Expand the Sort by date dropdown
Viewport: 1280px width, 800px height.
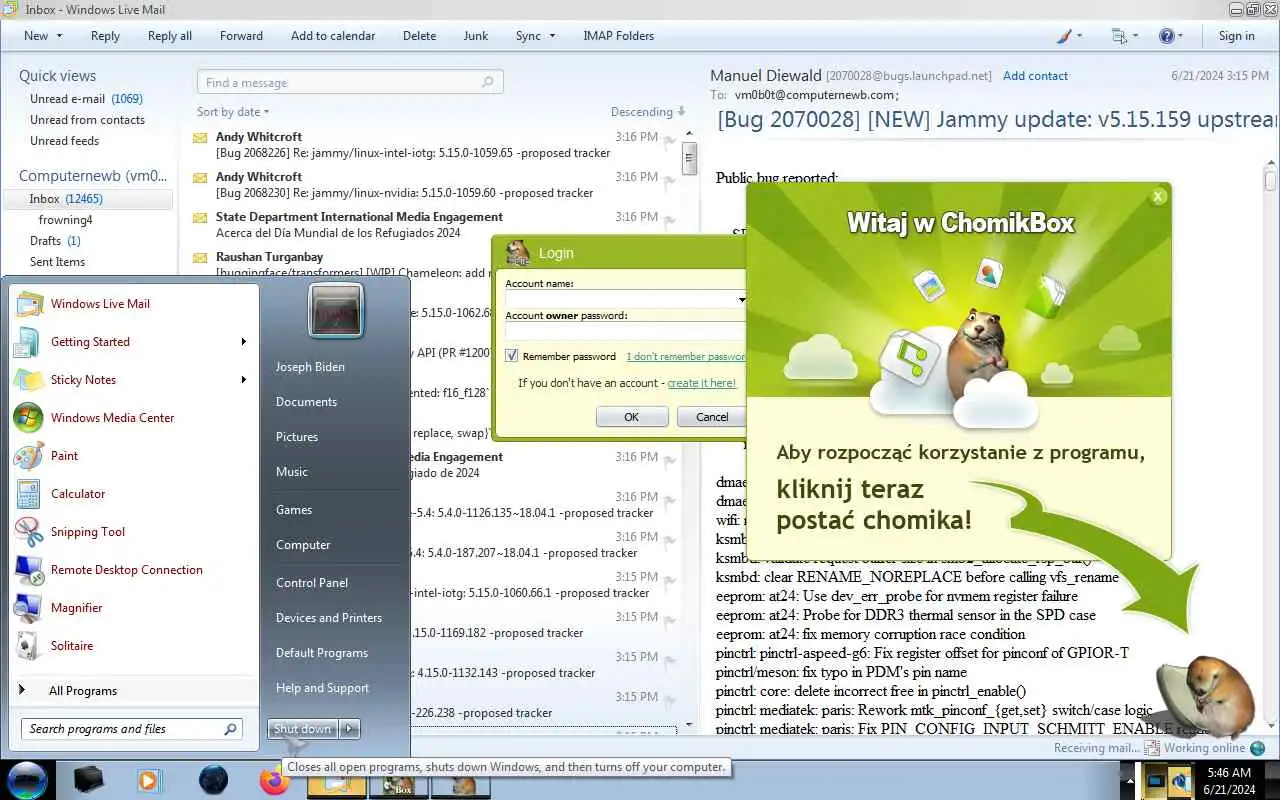233,112
